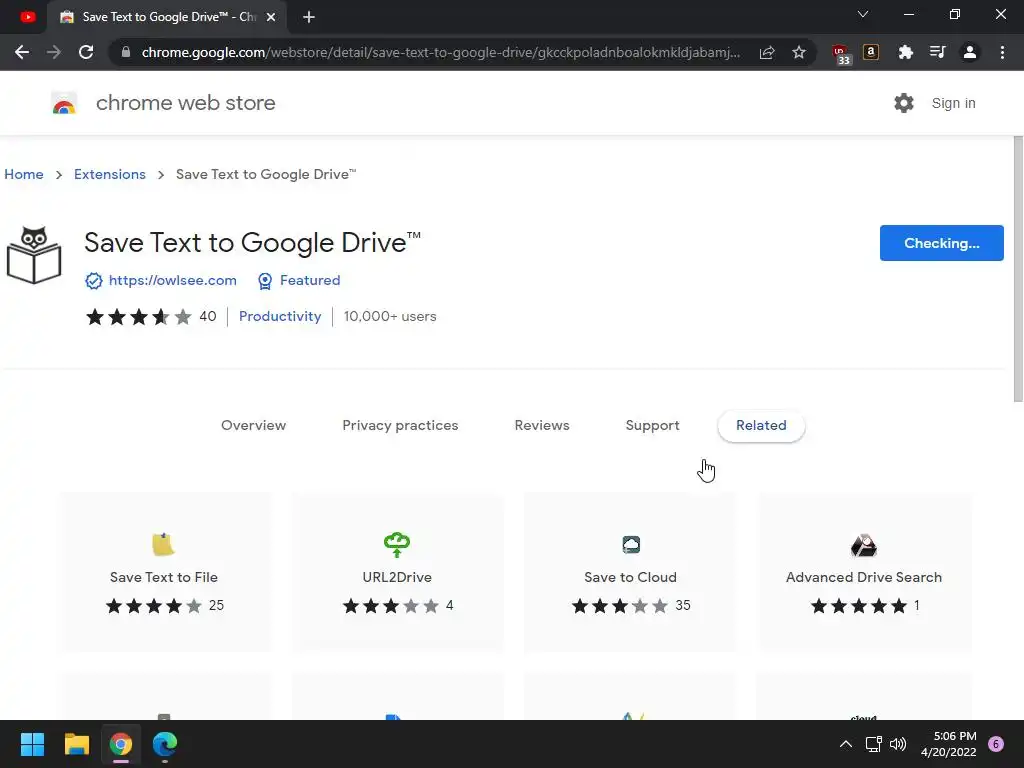Click the Sign in link
Image resolution: width=1024 pixels, height=768 pixels.
(x=953, y=103)
